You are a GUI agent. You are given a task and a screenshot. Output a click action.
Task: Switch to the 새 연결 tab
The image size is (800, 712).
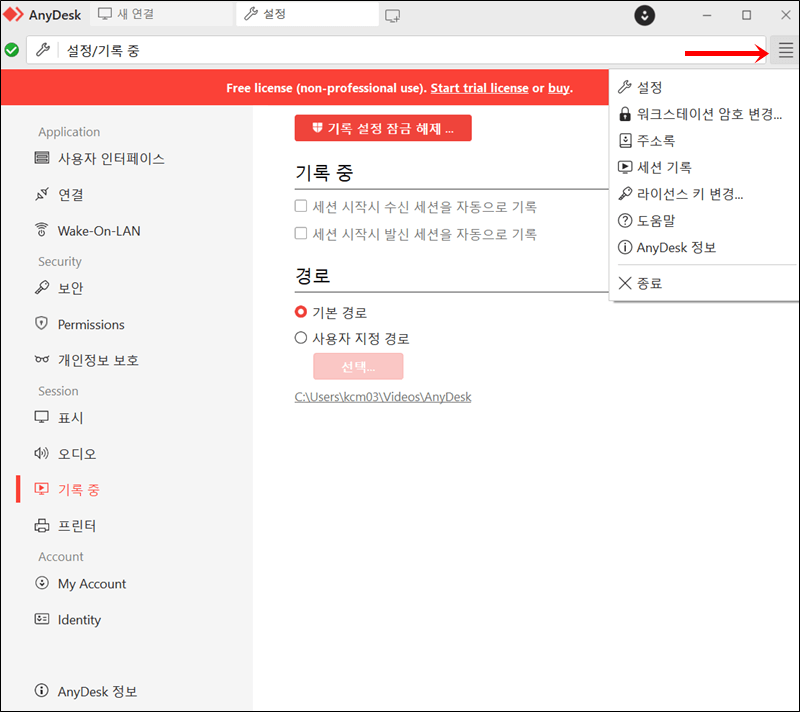point(161,14)
